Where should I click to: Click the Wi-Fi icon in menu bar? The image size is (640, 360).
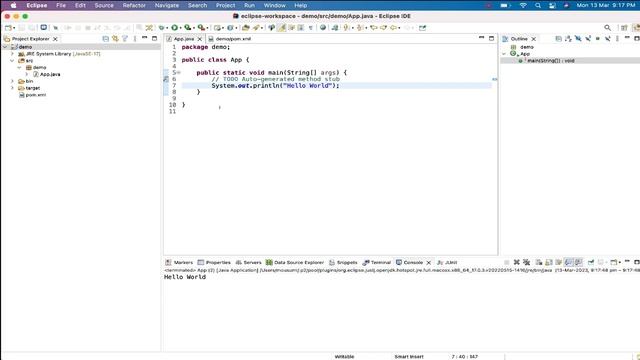tap(523, 5)
